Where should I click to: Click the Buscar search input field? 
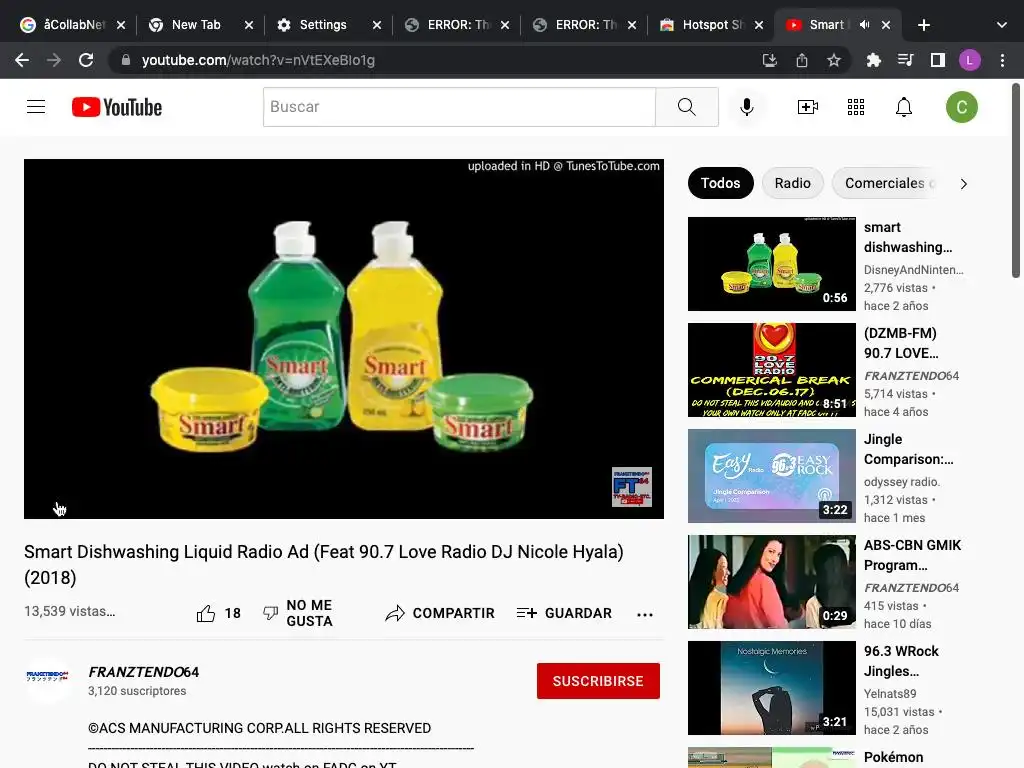click(459, 106)
